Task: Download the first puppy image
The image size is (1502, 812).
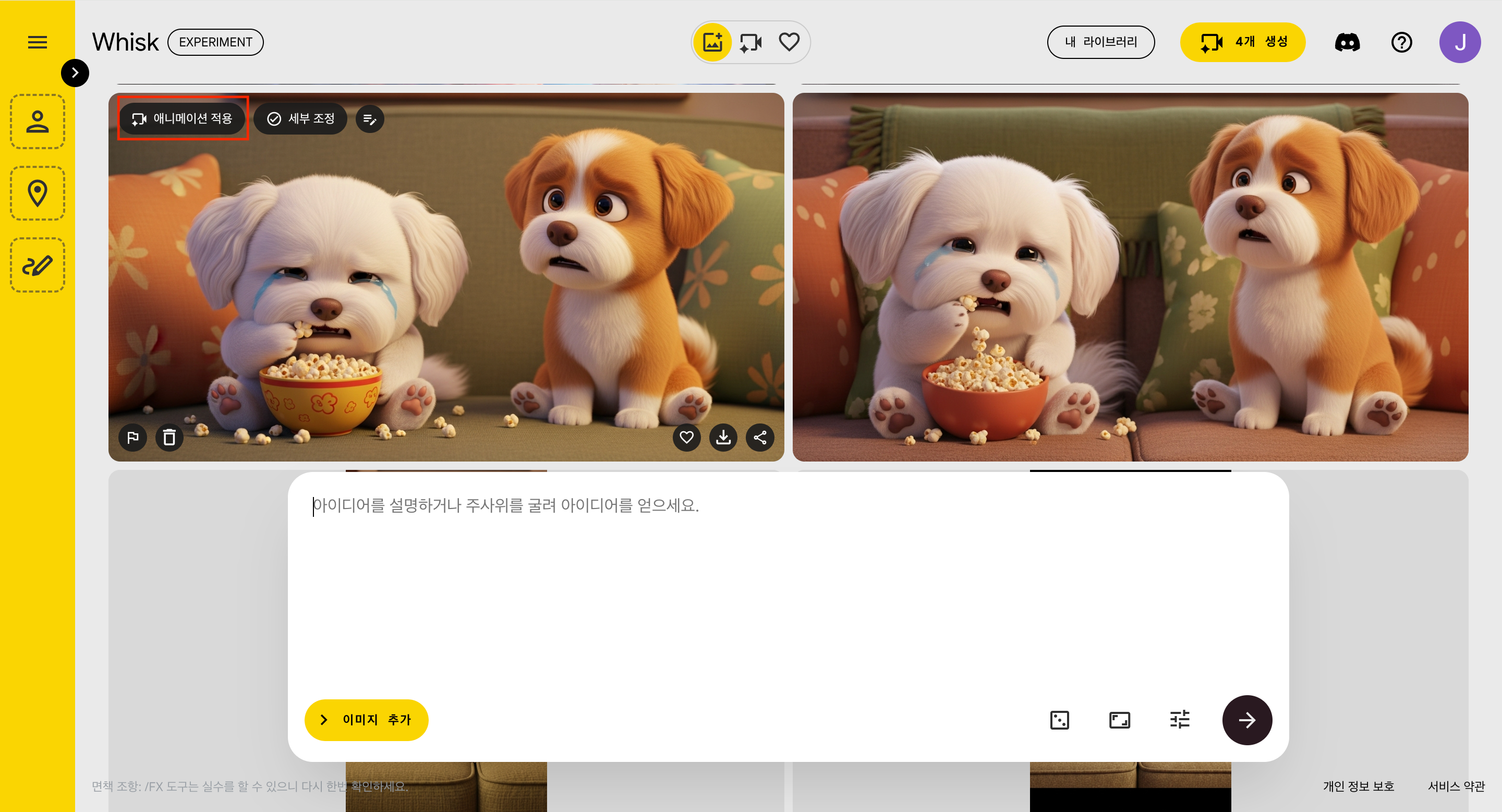Action: pos(723,437)
